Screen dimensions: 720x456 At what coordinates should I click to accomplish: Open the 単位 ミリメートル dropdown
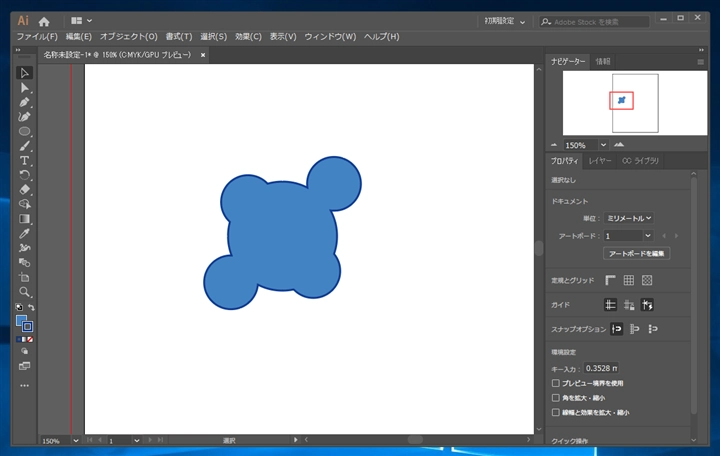click(629, 218)
